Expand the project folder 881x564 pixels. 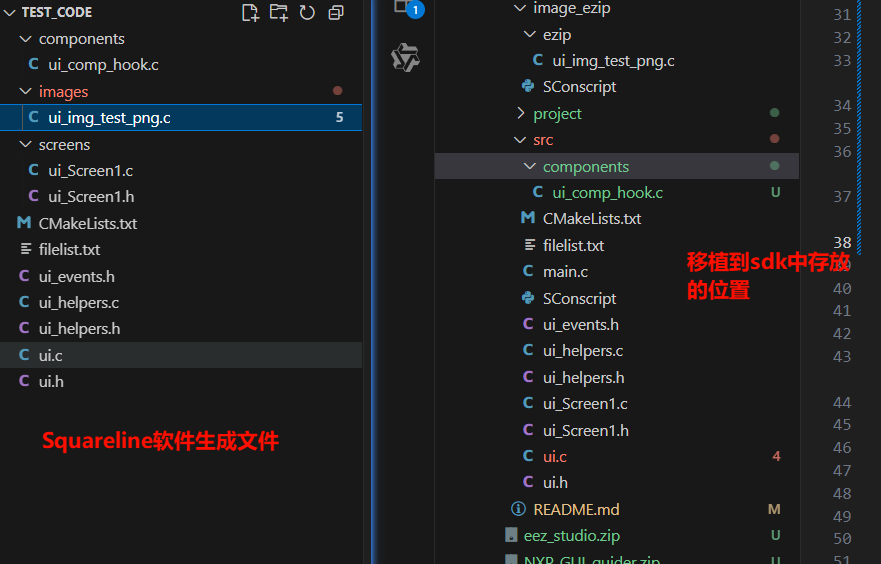(x=520, y=113)
